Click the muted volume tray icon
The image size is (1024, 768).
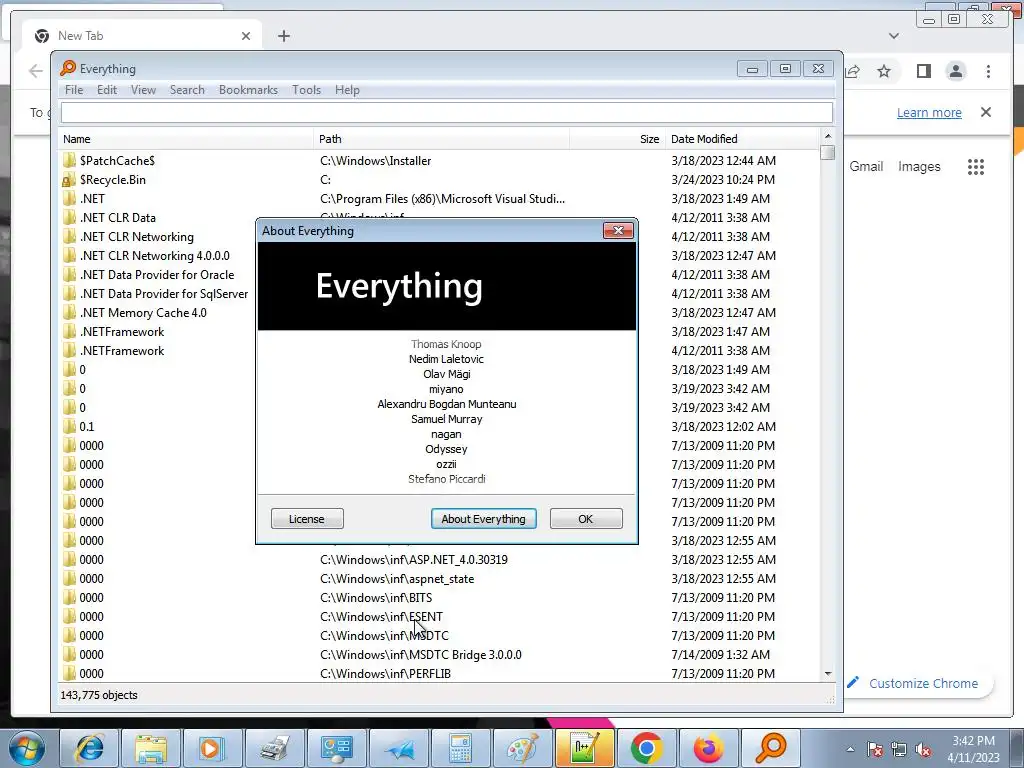pos(923,749)
